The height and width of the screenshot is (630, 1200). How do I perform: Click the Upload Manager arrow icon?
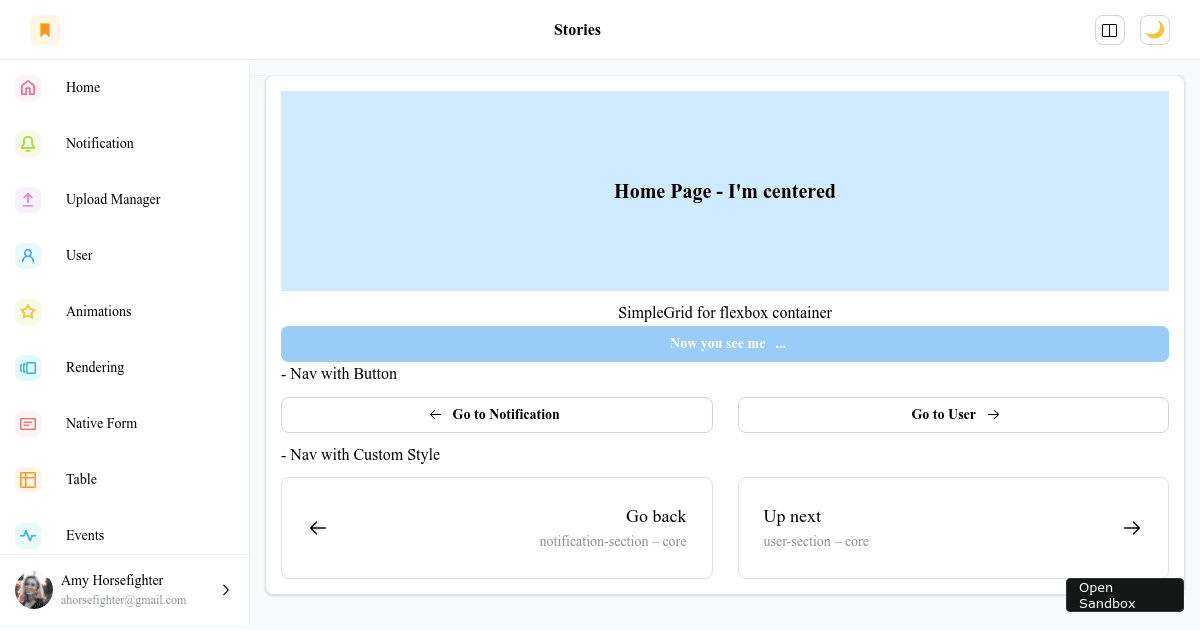[28, 199]
